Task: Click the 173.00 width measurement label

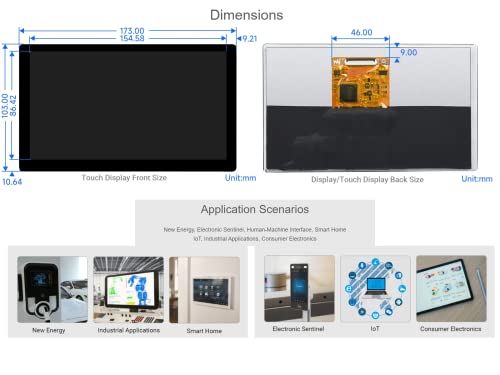Action: point(132,31)
